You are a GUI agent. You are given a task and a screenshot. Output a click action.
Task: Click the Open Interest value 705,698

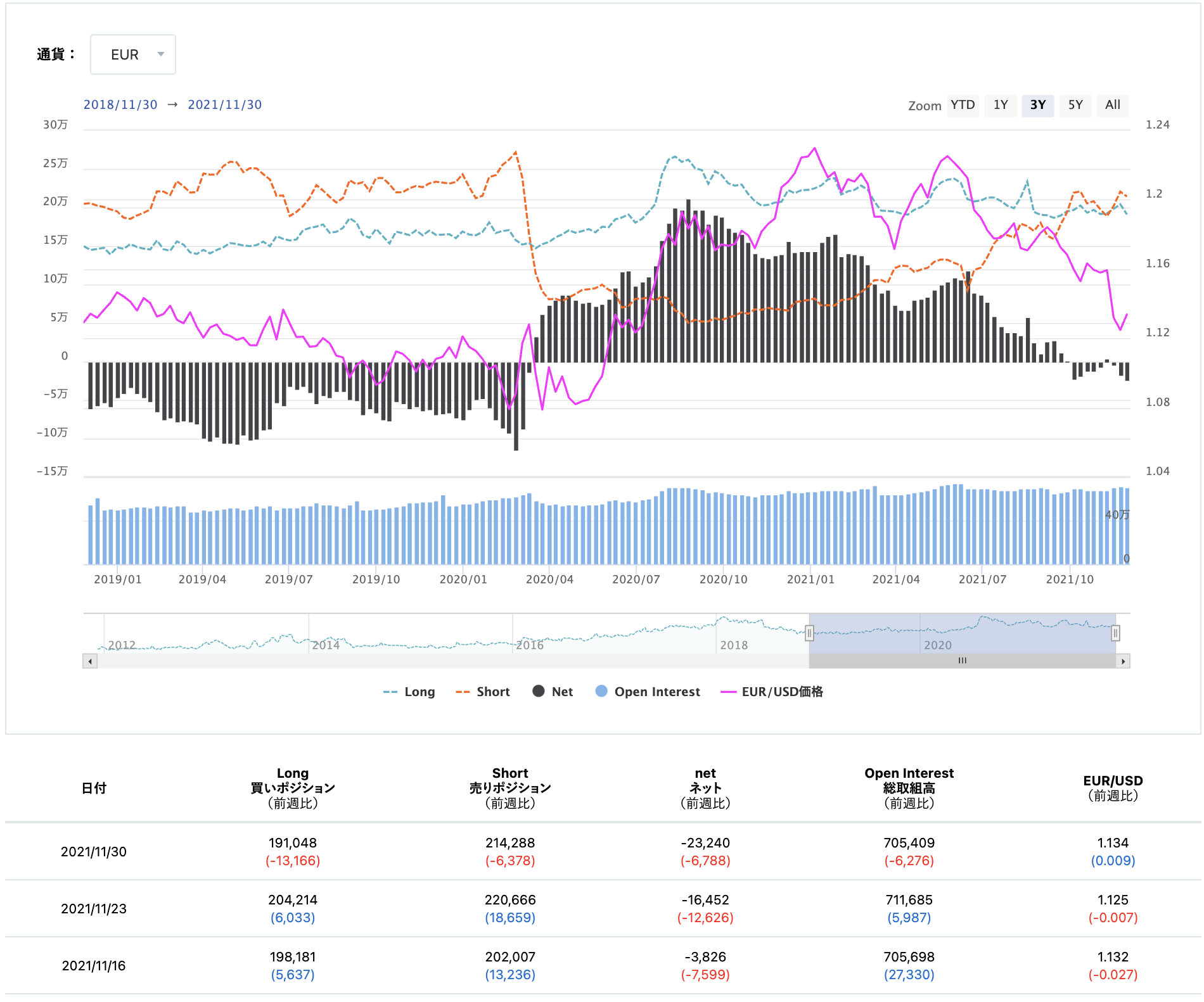909,957
